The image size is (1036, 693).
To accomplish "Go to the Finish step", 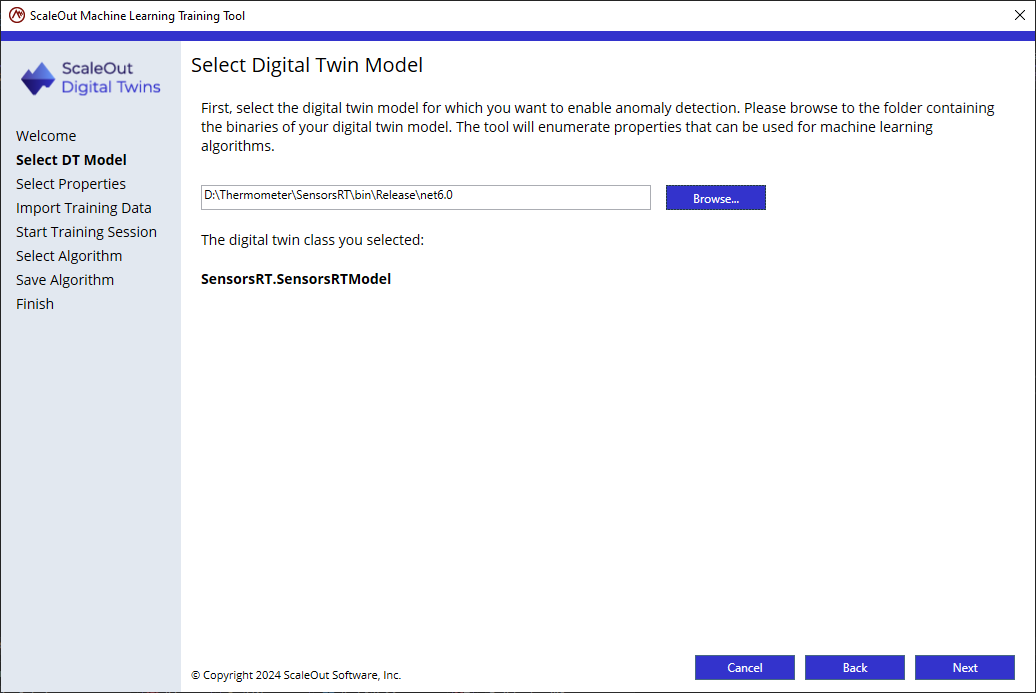I will [35, 304].
